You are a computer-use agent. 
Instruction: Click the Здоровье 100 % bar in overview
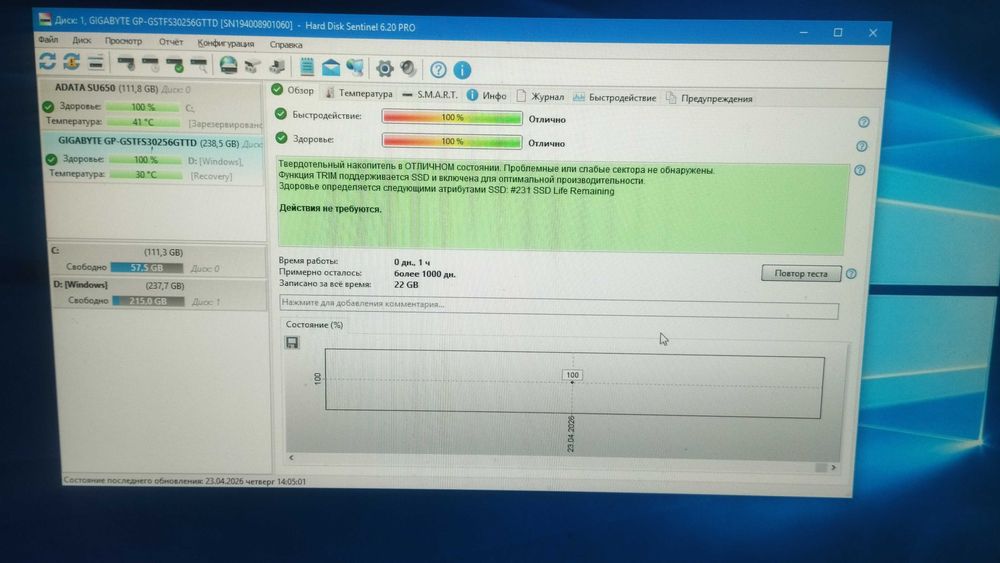[452, 141]
